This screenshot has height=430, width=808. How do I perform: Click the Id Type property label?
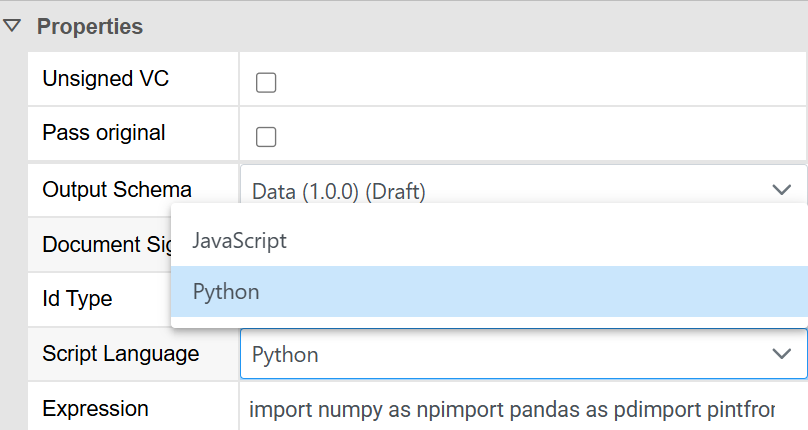(77, 299)
